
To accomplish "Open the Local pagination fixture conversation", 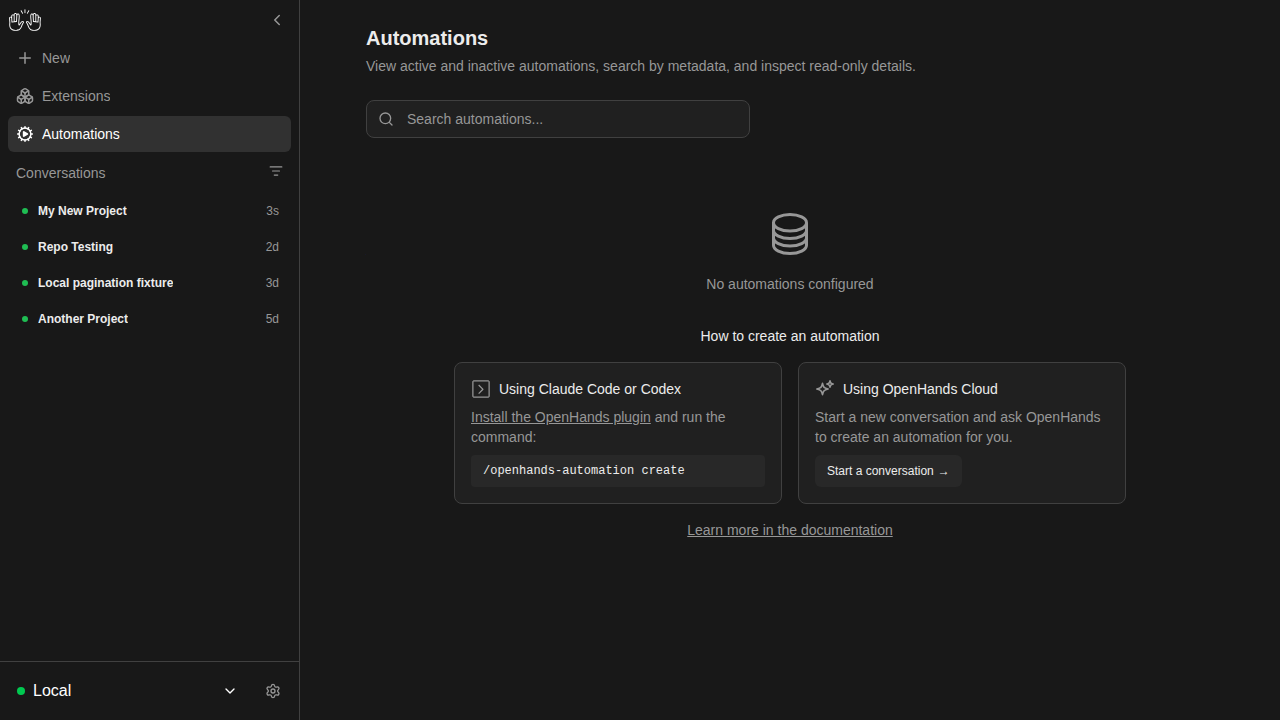I will (x=149, y=283).
